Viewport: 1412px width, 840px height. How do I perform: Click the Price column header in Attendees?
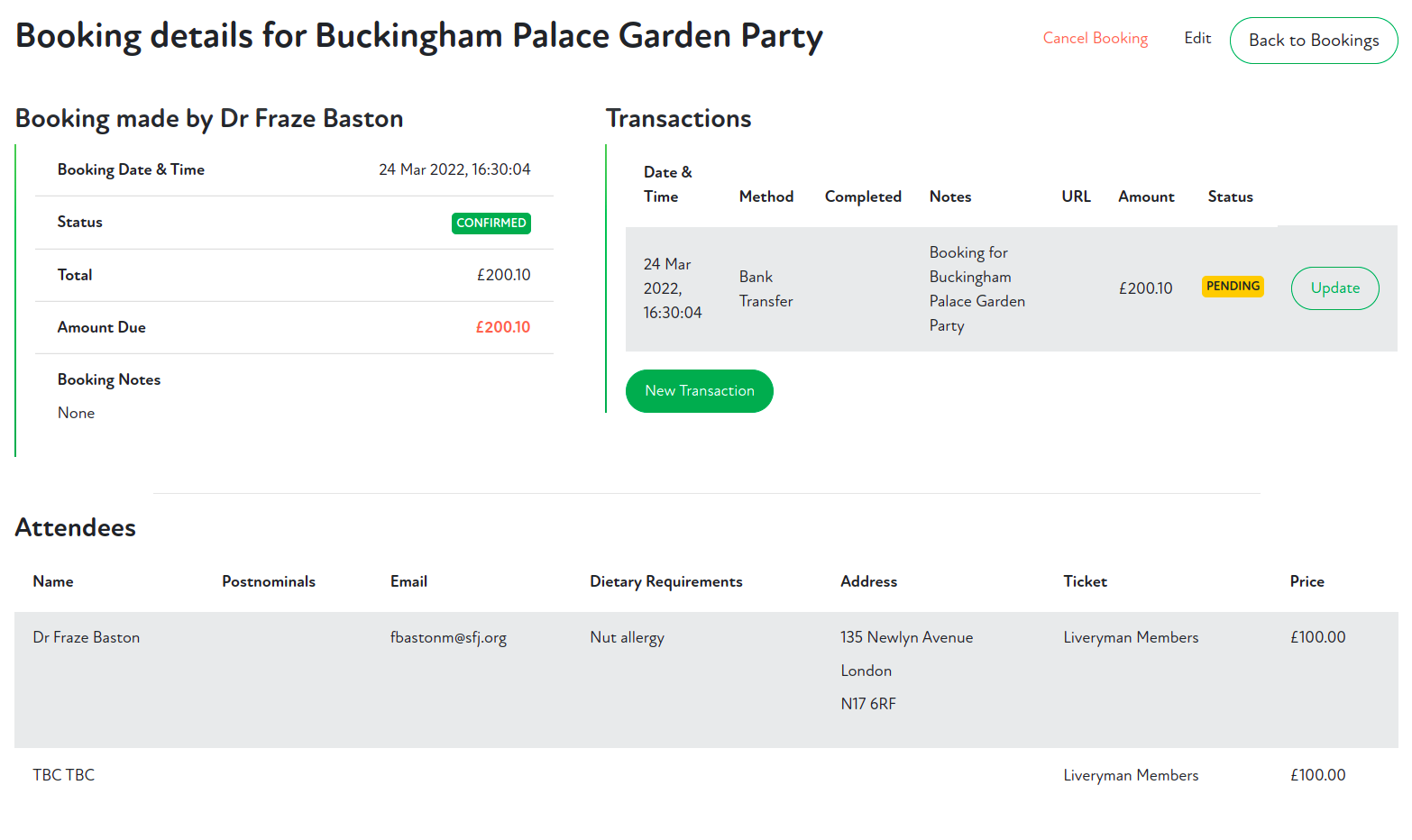click(1307, 581)
